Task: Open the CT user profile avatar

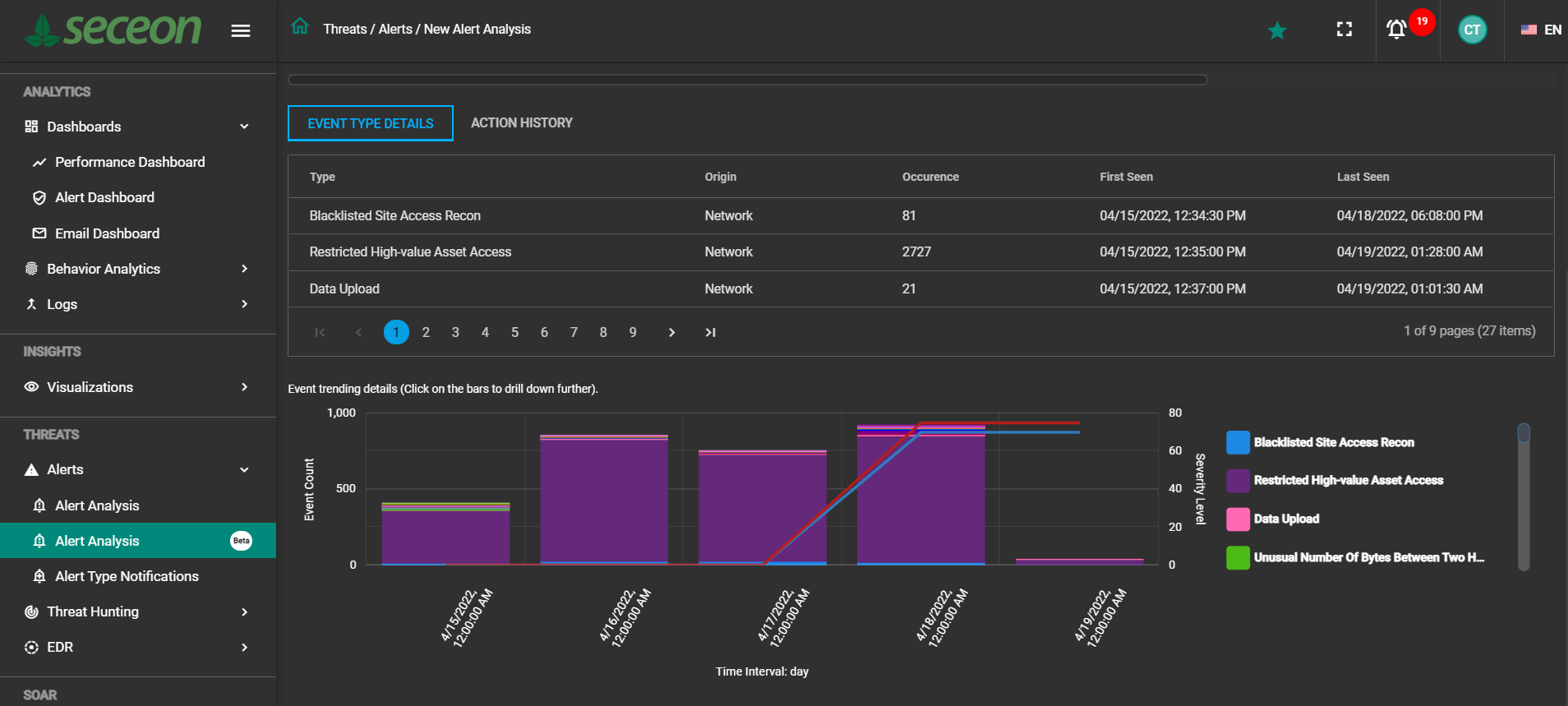Action: tap(1471, 30)
